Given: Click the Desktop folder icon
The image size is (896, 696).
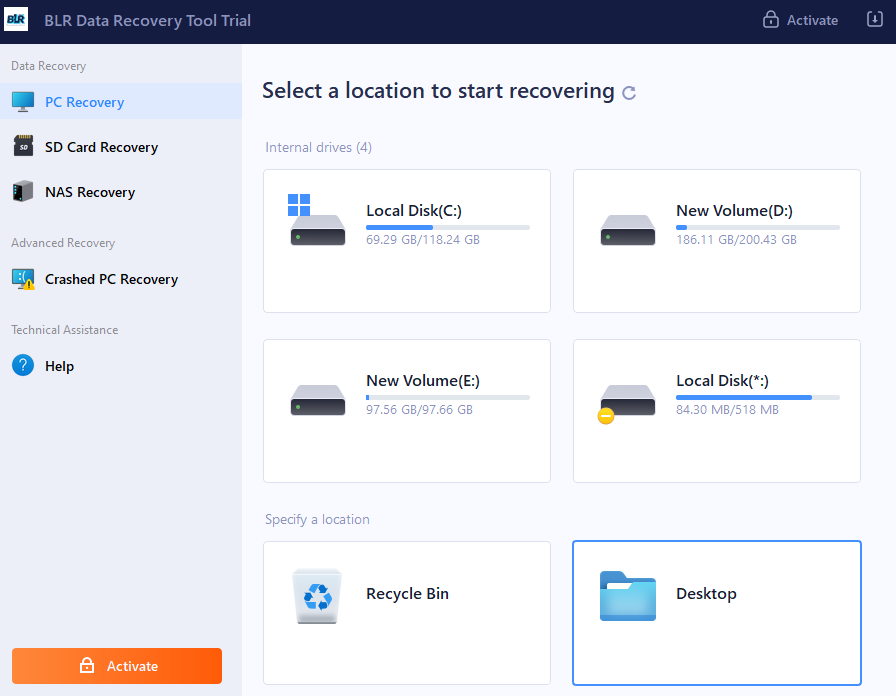Looking at the screenshot, I should tap(627, 595).
